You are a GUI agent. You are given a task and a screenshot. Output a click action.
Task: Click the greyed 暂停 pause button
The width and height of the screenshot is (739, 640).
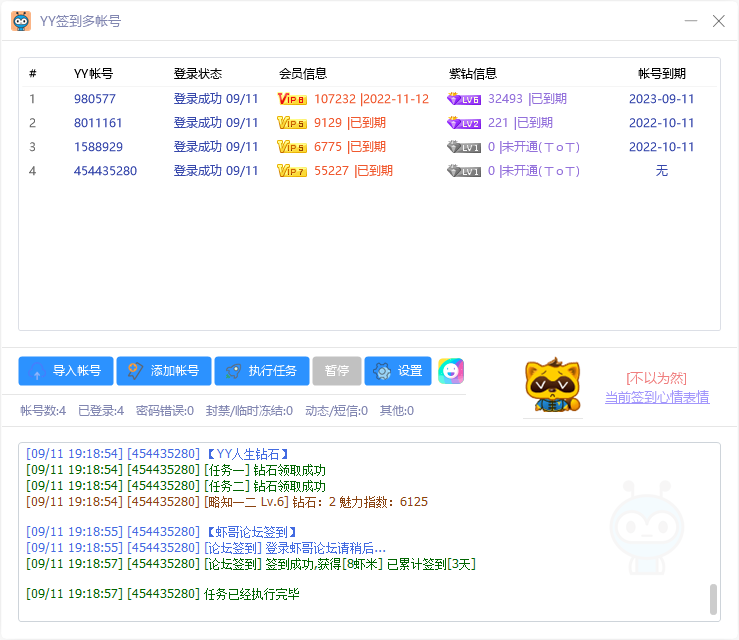(337, 371)
